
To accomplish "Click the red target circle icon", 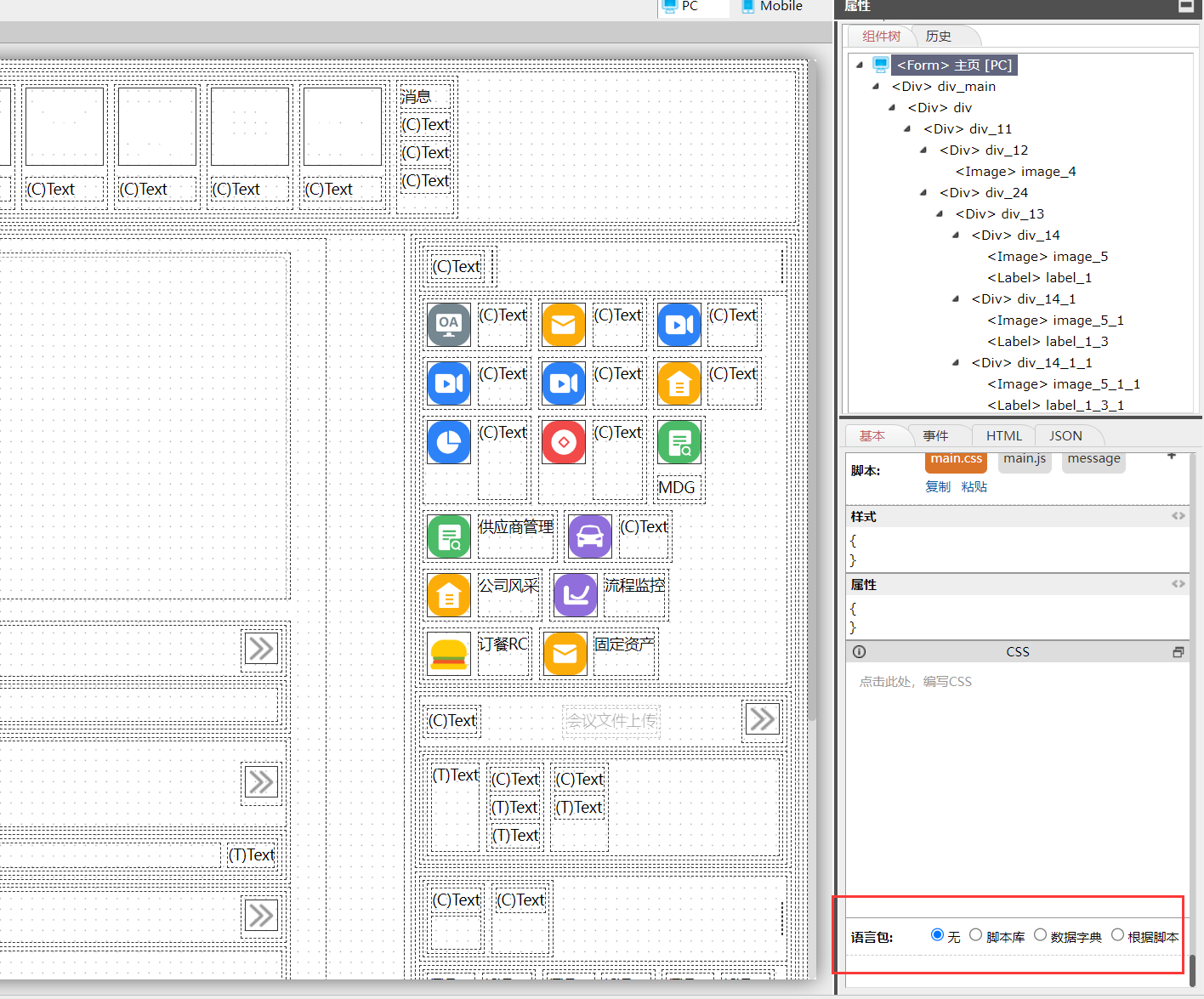I will click(x=564, y=442).
